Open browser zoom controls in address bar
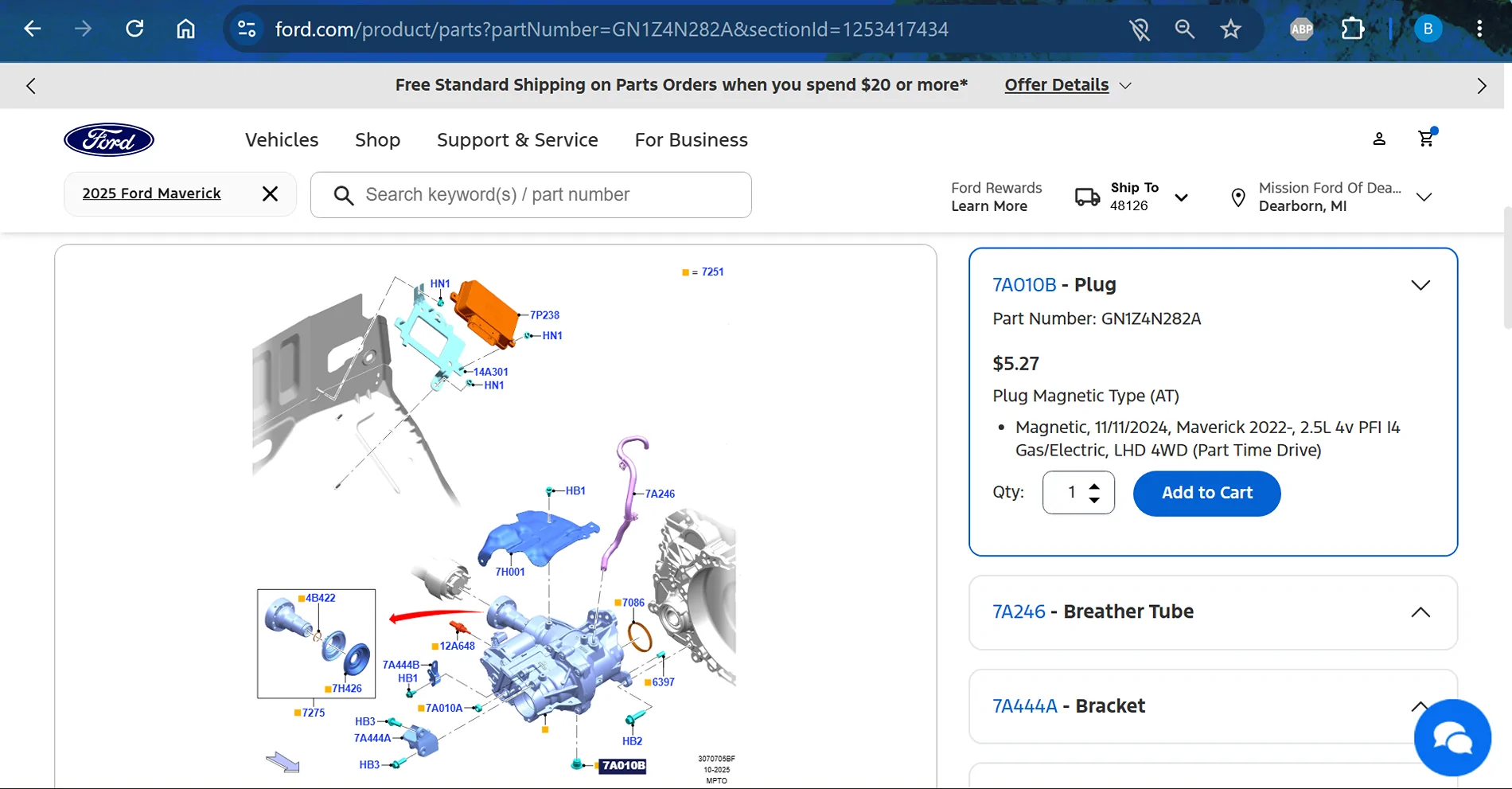The height and width of the screenshot is (789, 1512). pos(1185,29)
